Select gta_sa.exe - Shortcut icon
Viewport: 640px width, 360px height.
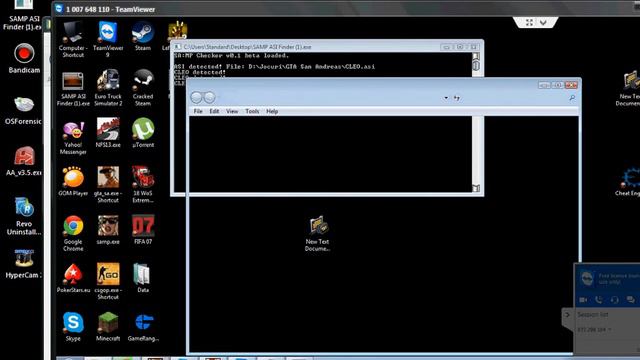108,184
